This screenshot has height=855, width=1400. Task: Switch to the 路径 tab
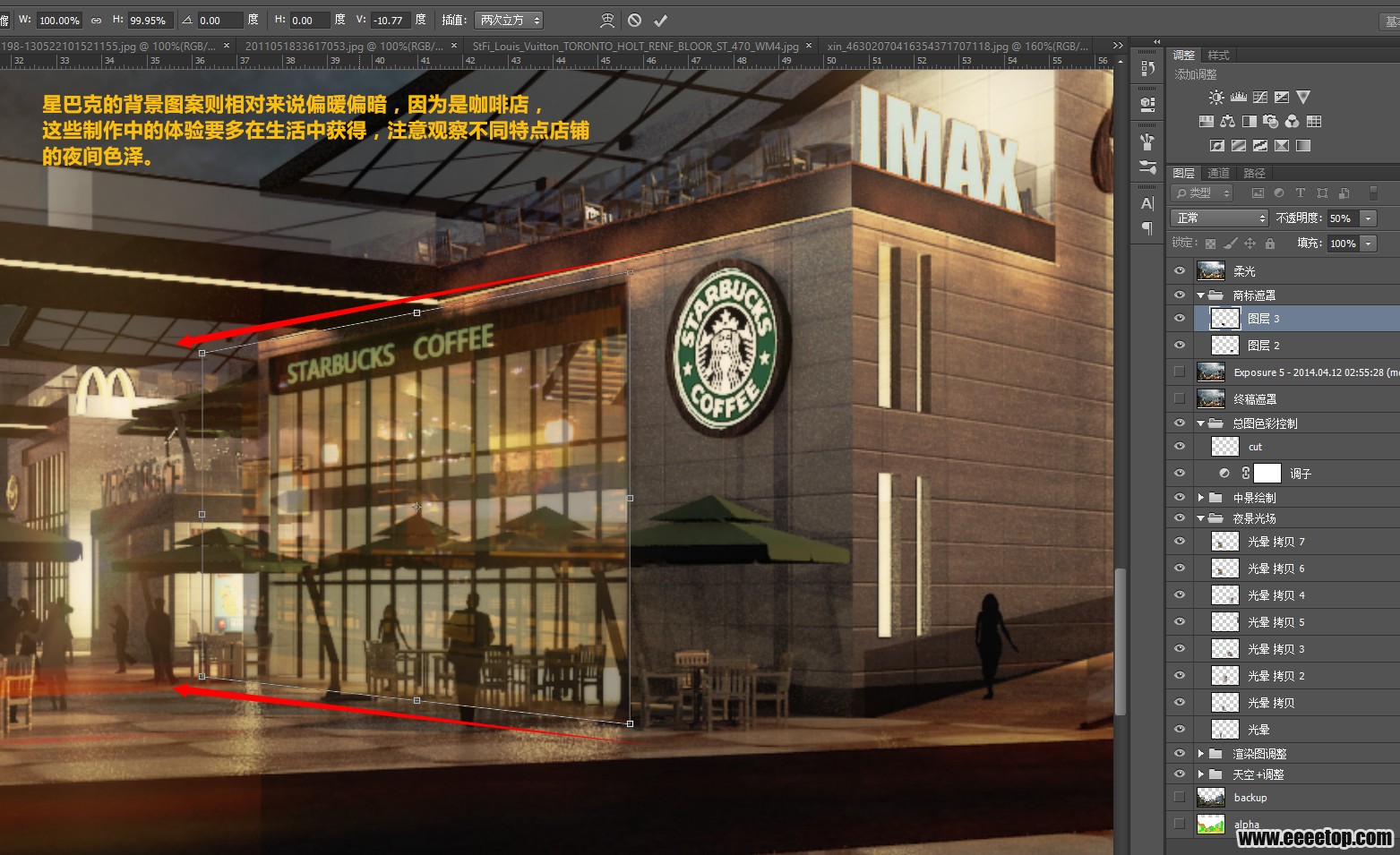point(1255,173)
